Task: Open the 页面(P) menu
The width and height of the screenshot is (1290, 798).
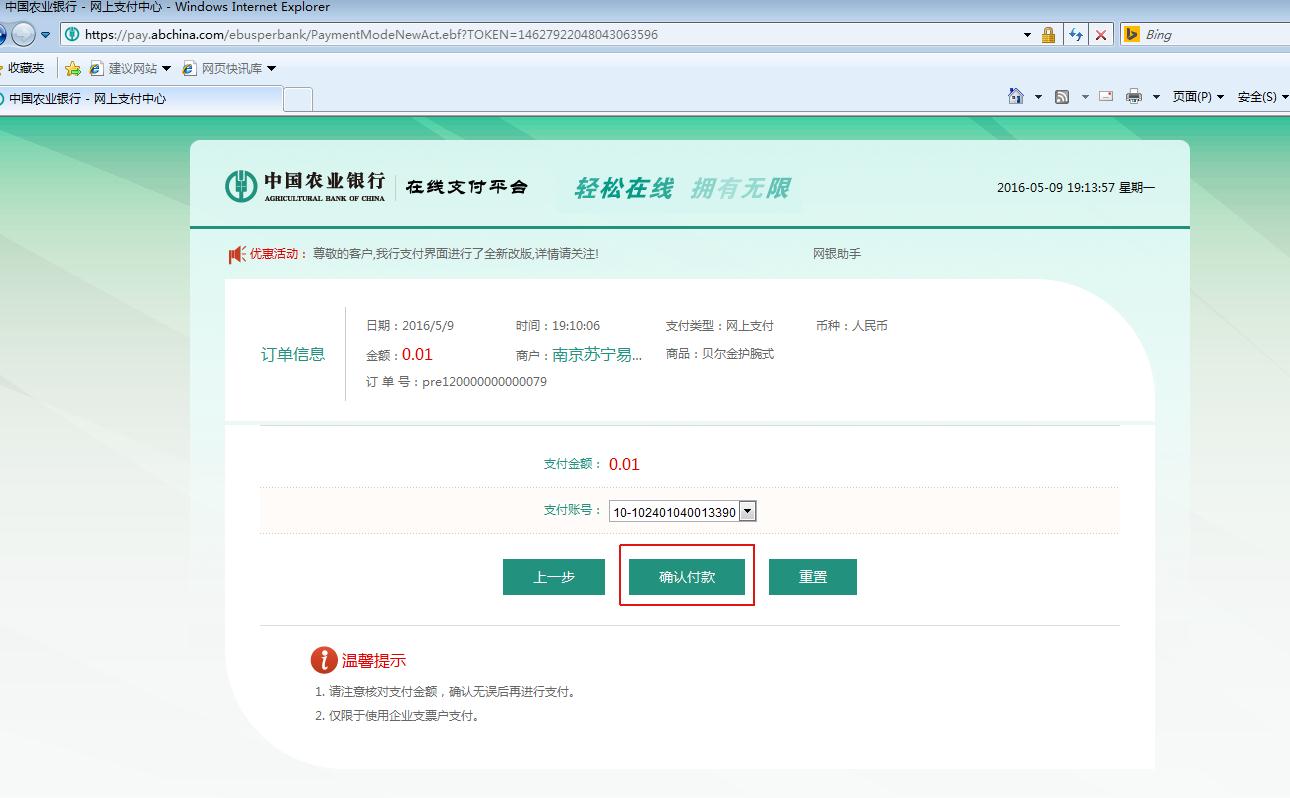Action: (1198, 97)
